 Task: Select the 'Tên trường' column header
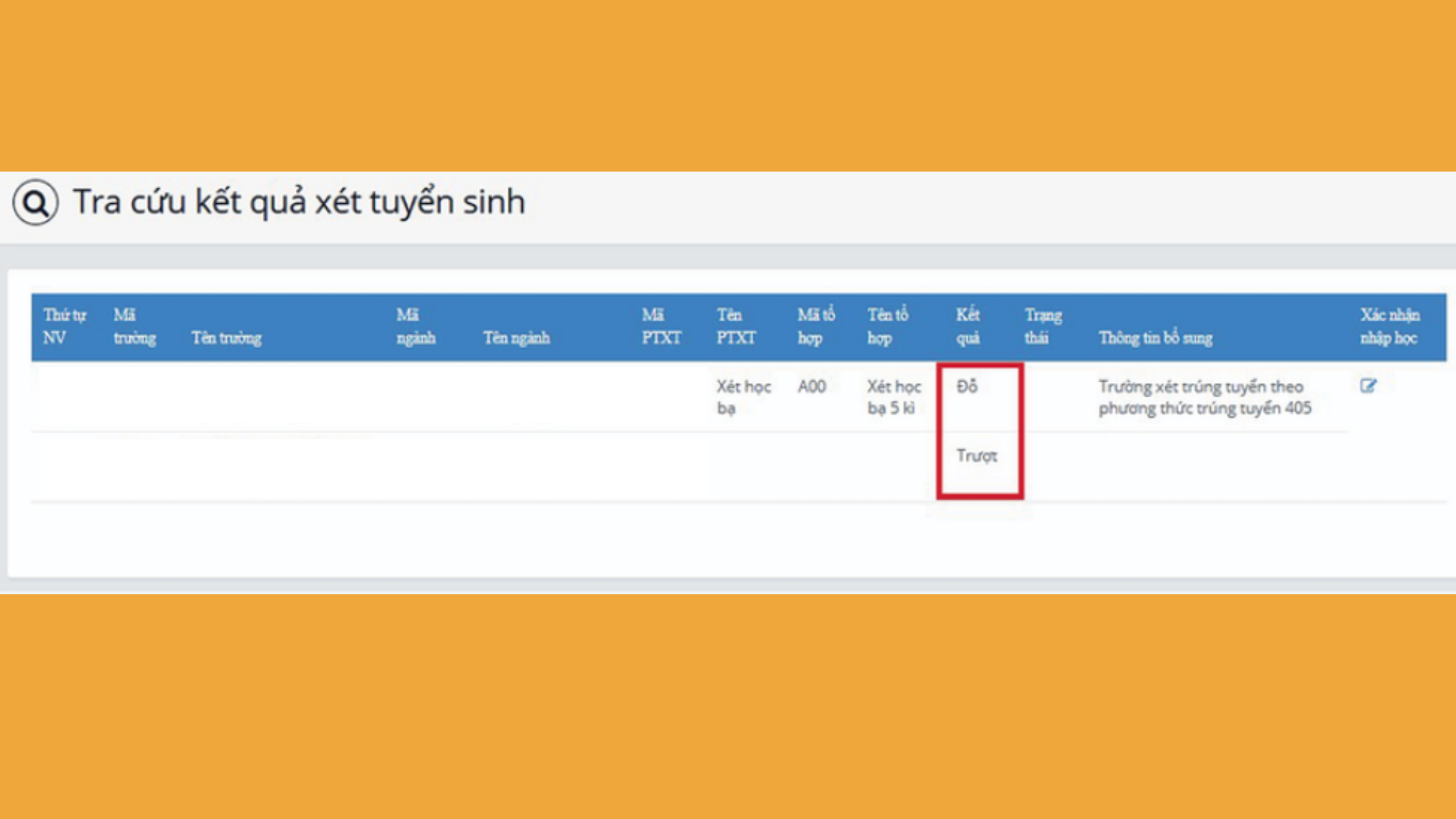click(226, 338)
